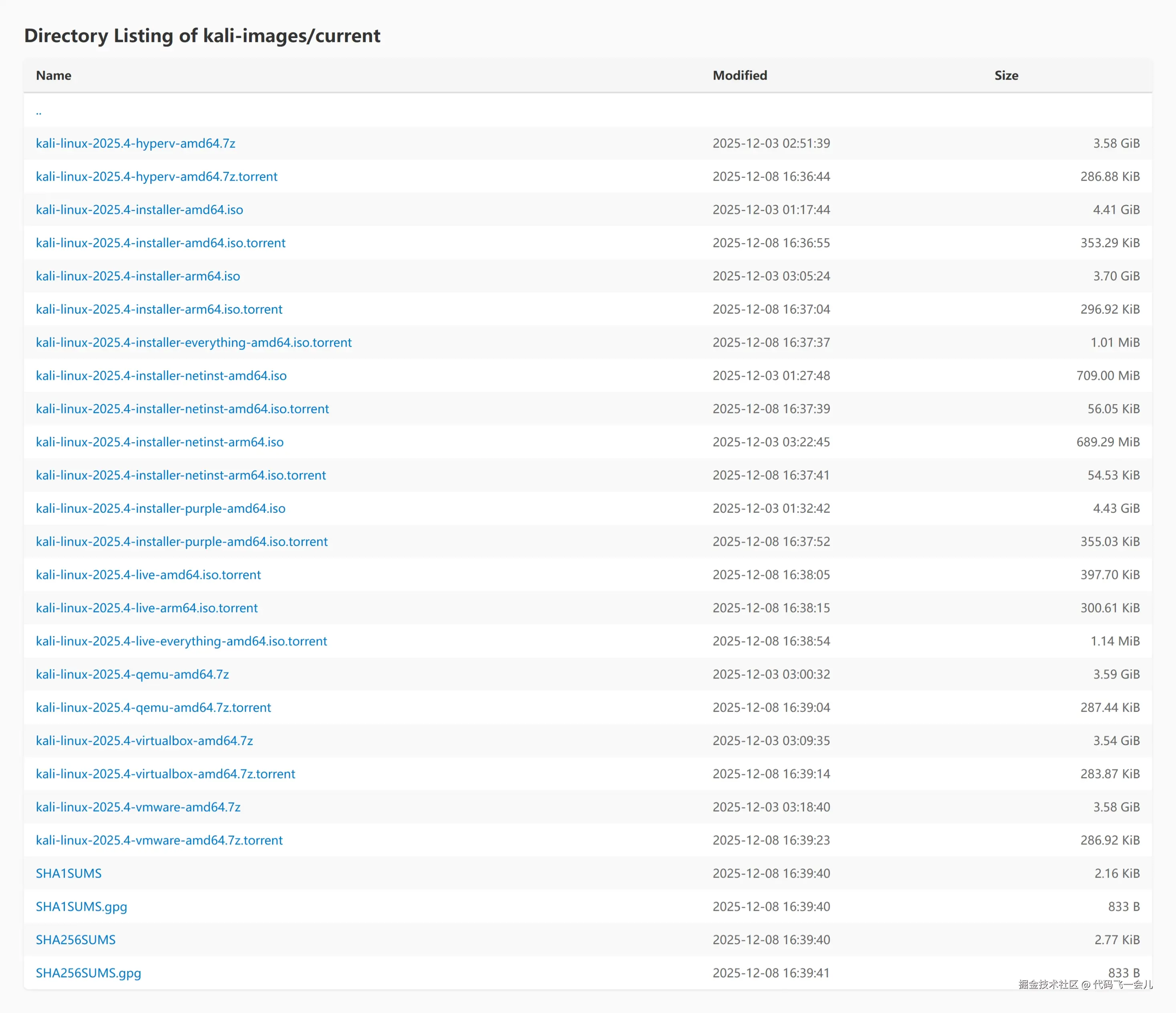Open live-everything-amd64.iso.torrent link
Image resolution: width=1176 pixels, height=1013 pixels.
coord(181,641)
